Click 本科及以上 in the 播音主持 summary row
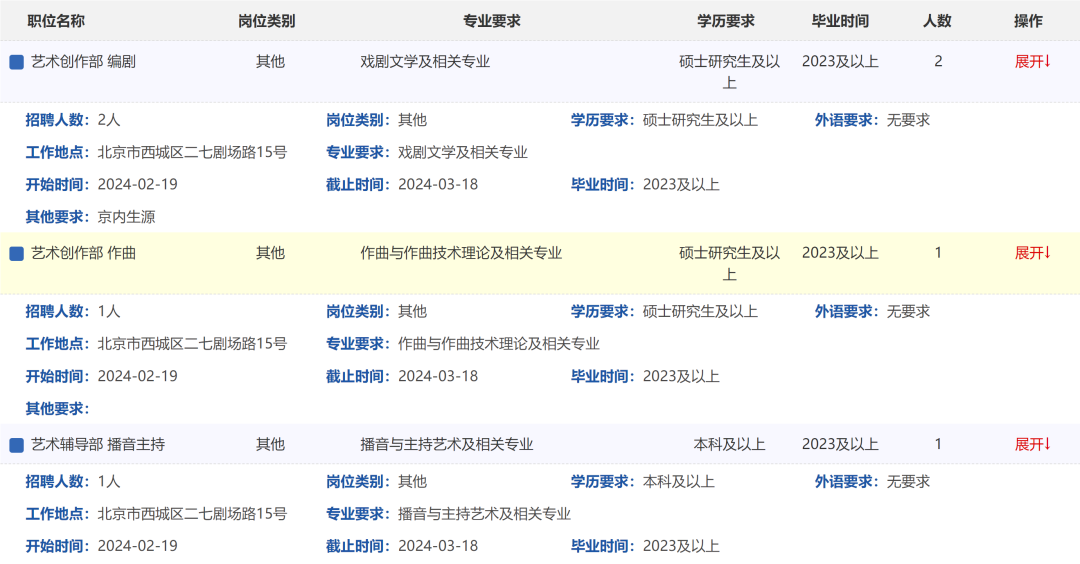Viewport: 1080px width, 564px height. pyautogui.click(x=729, y=444)
